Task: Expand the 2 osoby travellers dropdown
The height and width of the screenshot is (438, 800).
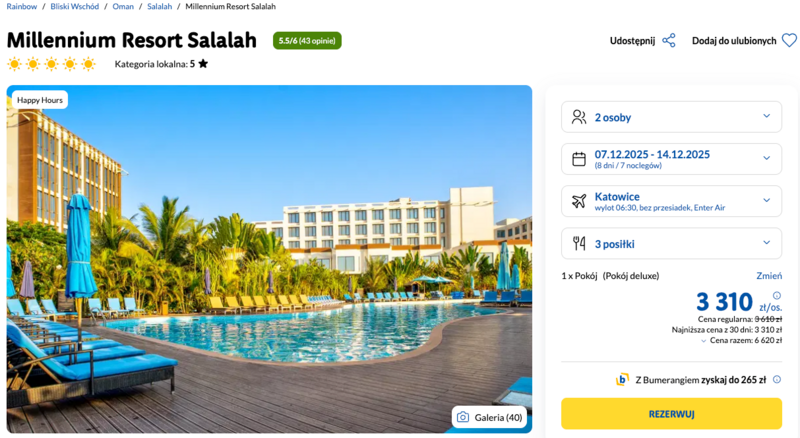Action: [x=767, y=117]
